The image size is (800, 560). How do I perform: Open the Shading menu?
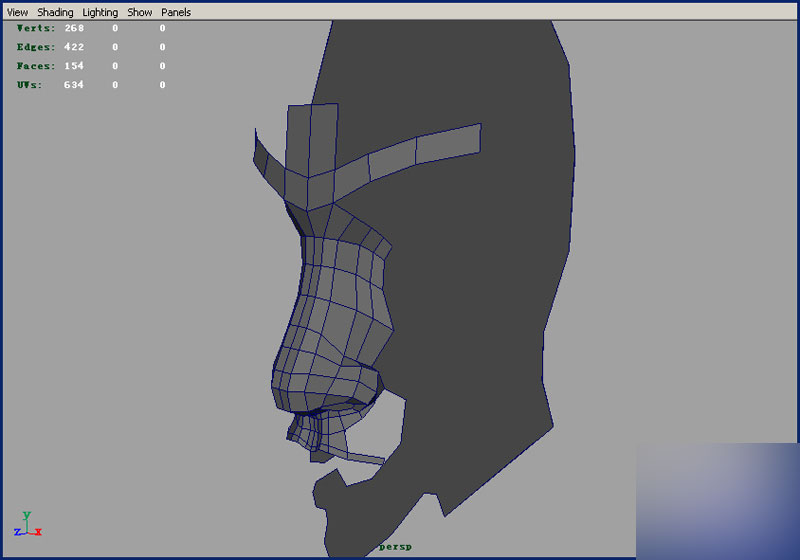(55, 12)
